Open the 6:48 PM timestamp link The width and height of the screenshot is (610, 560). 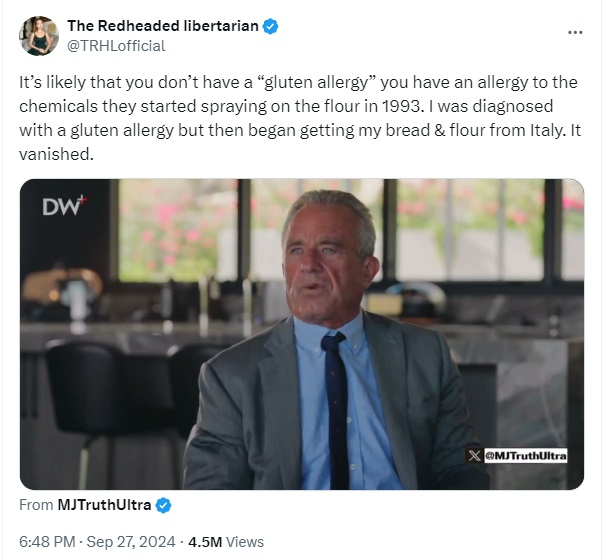pyautogui.click(x=47, y=542)
